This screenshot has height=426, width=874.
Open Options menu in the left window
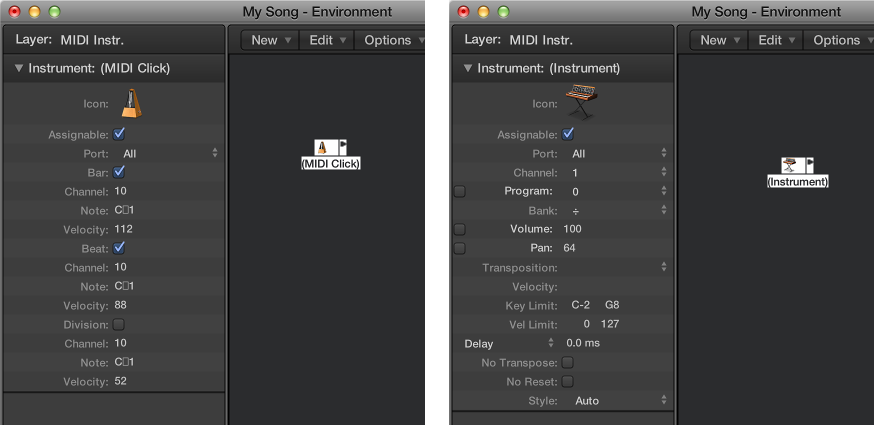[390, 40]
